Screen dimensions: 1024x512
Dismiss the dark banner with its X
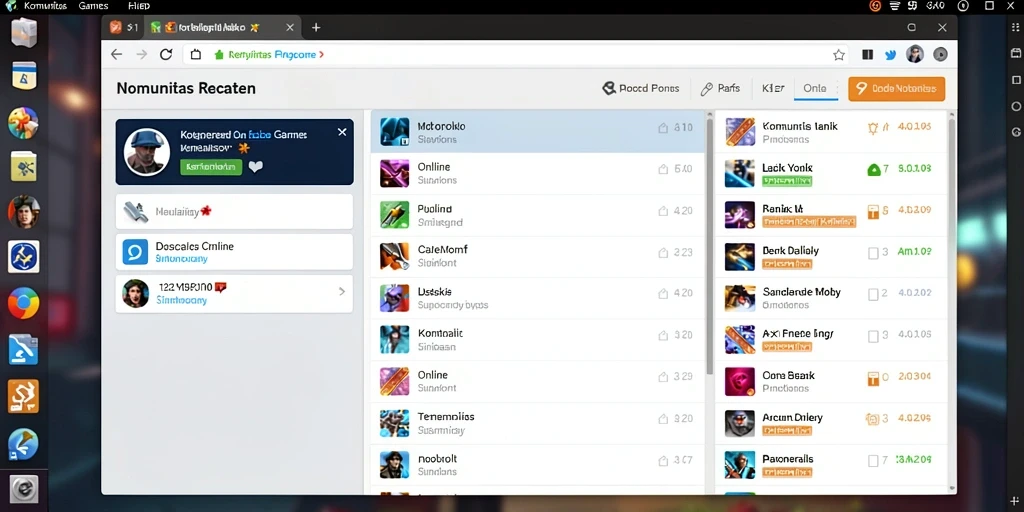click(x=342, y=132)
